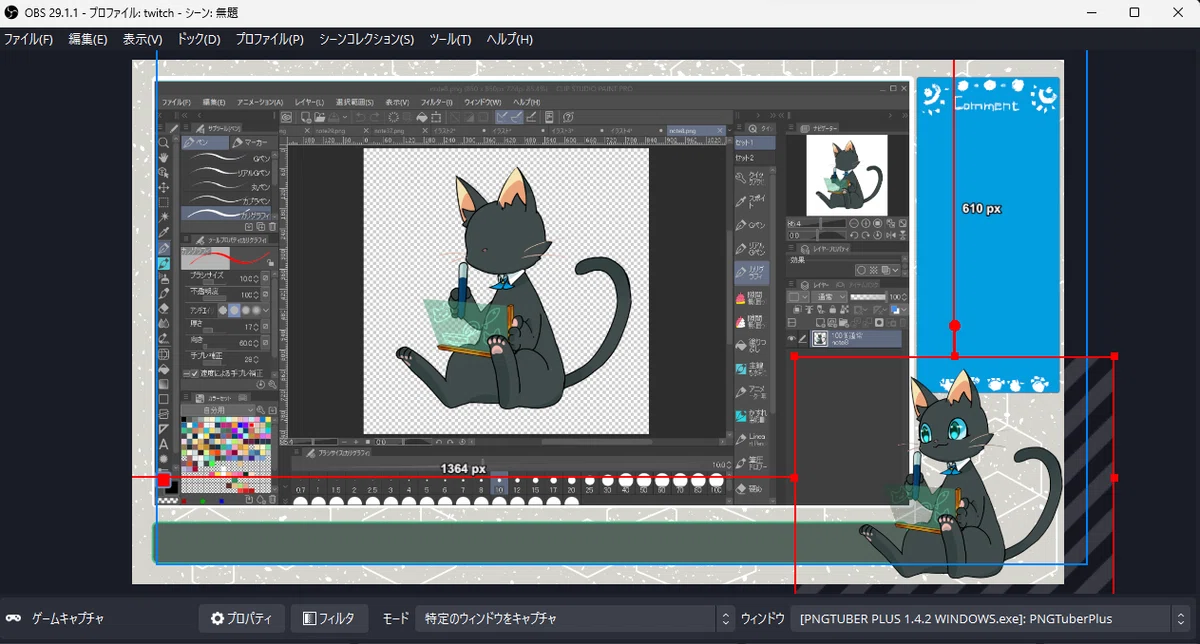Viewport: 1200px width, 644px height.
Task: Open the 表示(V) menu in OBS
Action: point(142,40)
